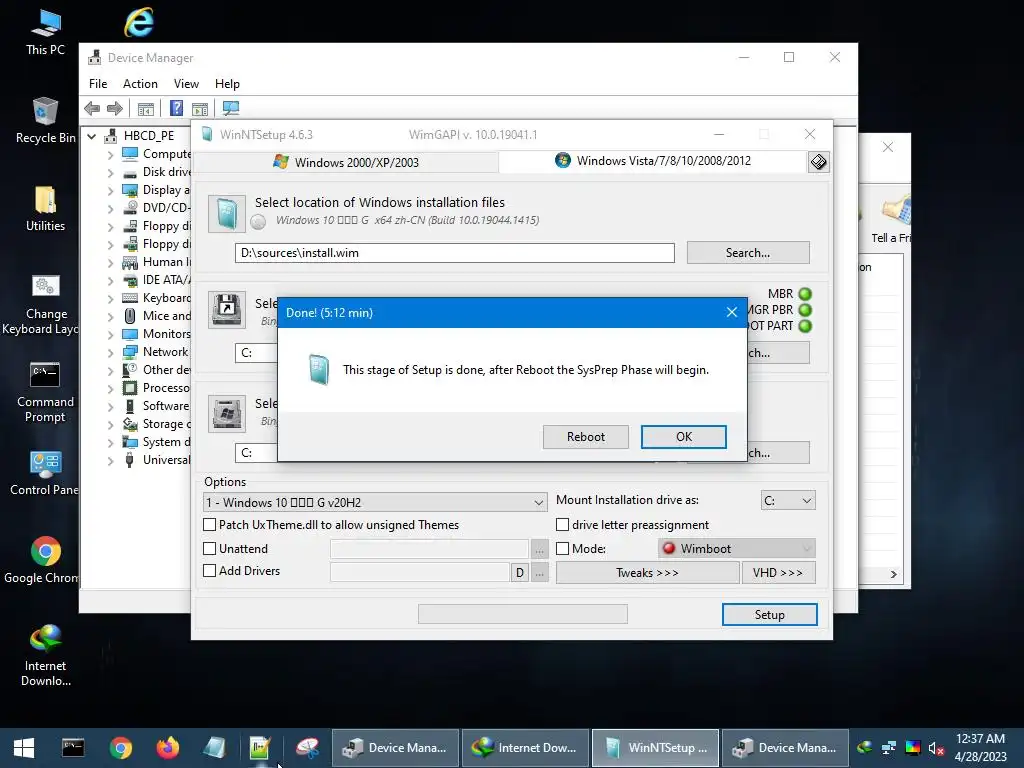
Task: Select the Mice and other pointing devices item
Action: point(167,316)
